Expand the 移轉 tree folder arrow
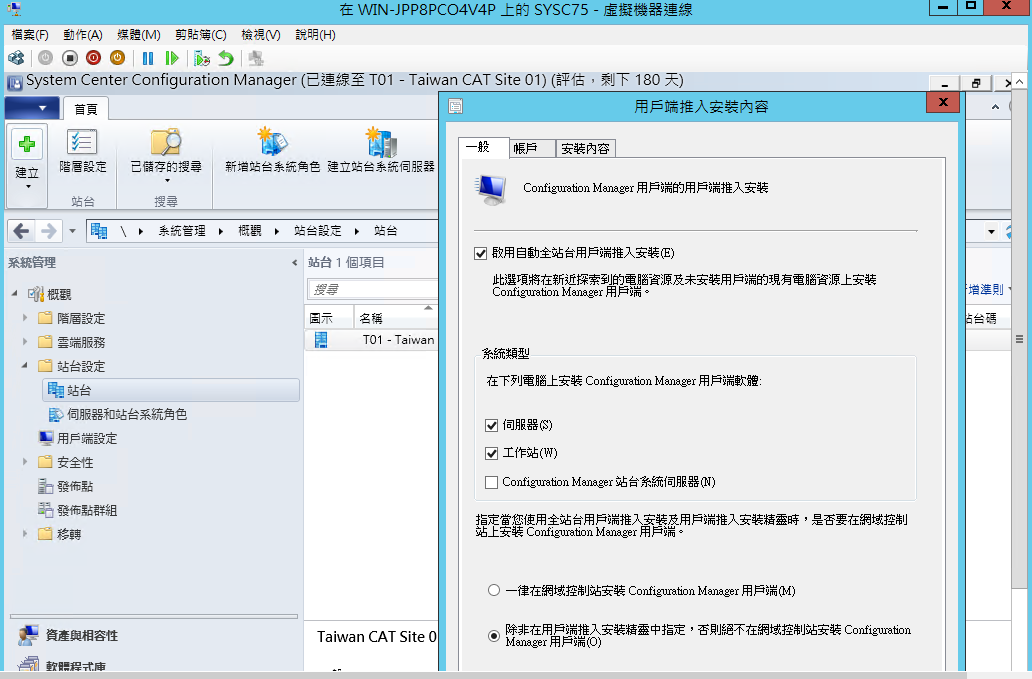The height and width of the screenshot is (679, 1032). point(25,534)
